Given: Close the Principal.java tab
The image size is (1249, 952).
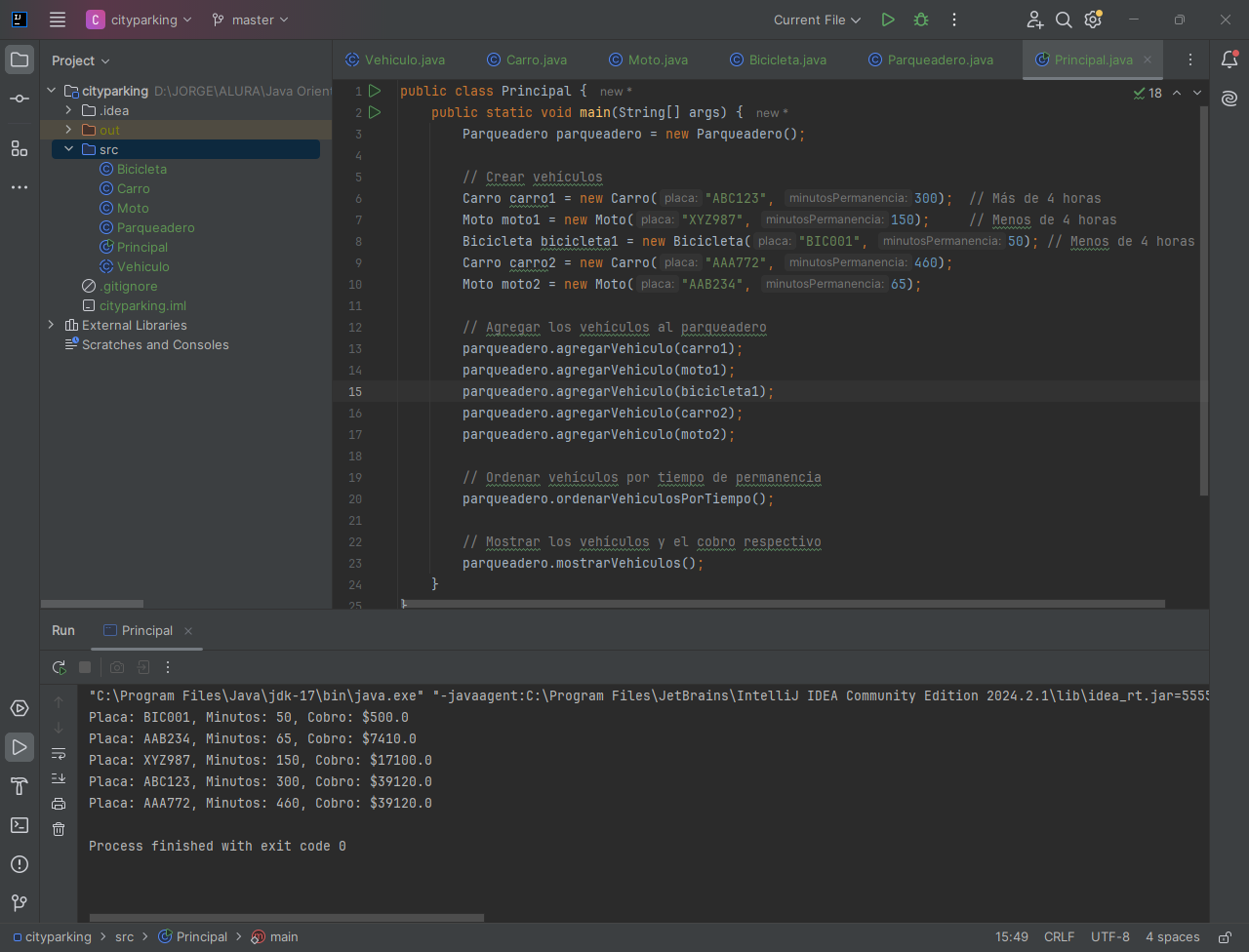Looking at the screenshot, I should [x=1148, y=59].
